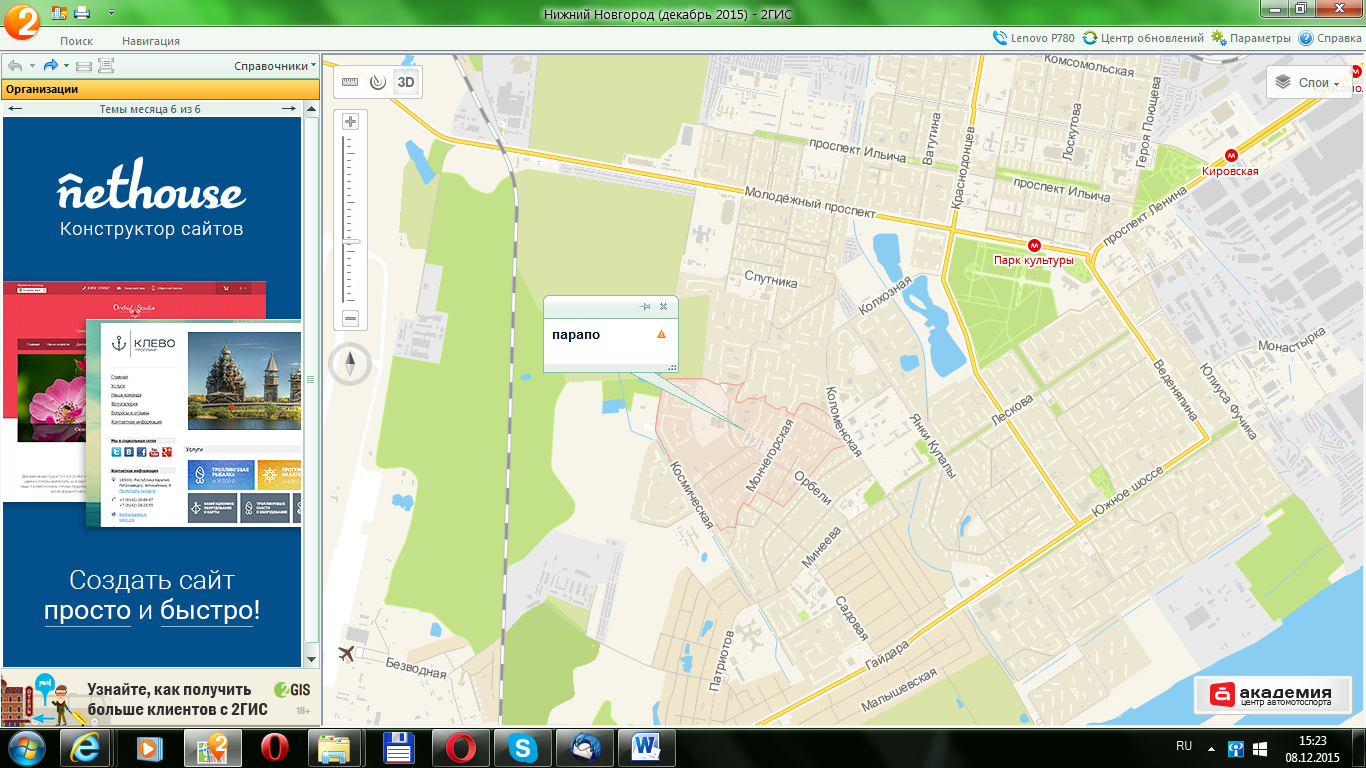Open Справка help
The width and height of the screenshot is (1366, 768).
tap(1330, 38)
